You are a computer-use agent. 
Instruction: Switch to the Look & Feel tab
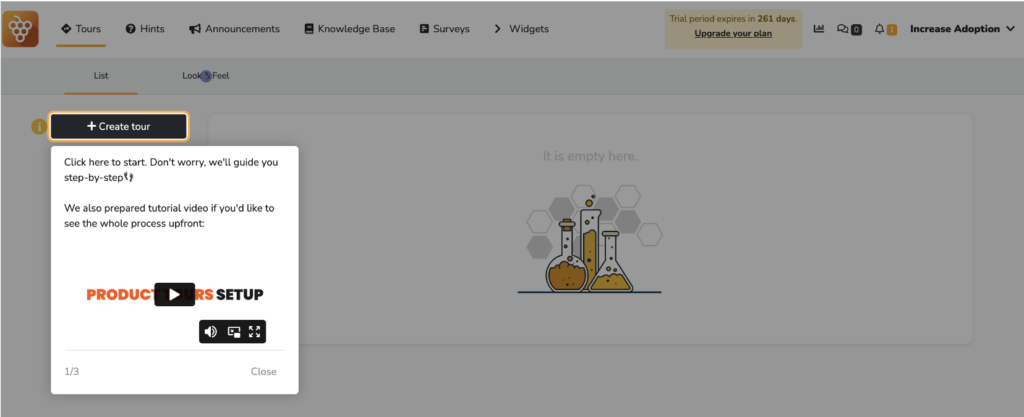tap(206, 76)
